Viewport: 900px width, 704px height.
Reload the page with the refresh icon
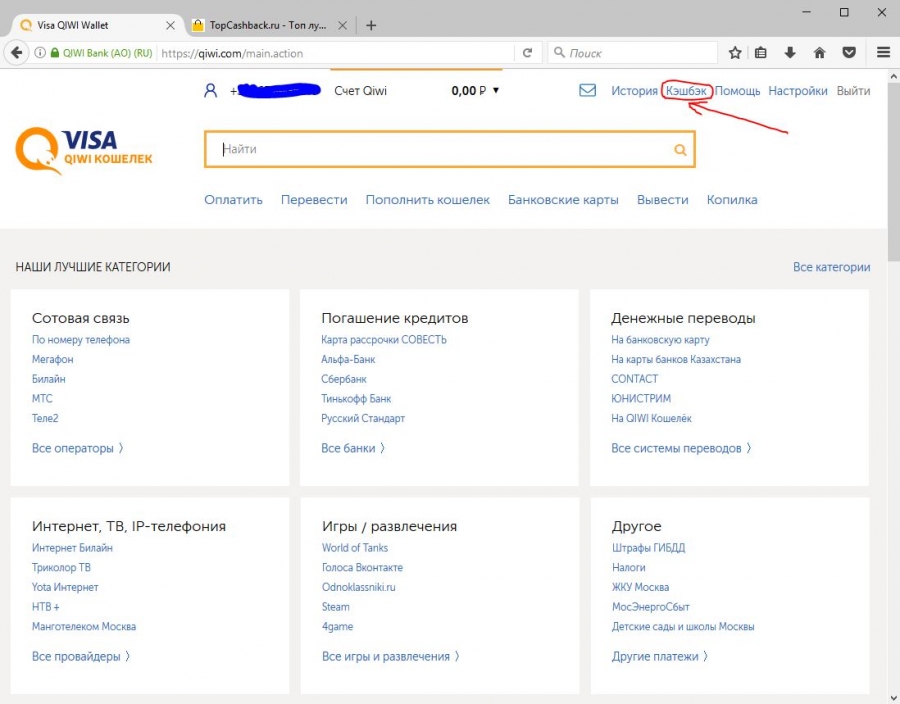point(527,53)
